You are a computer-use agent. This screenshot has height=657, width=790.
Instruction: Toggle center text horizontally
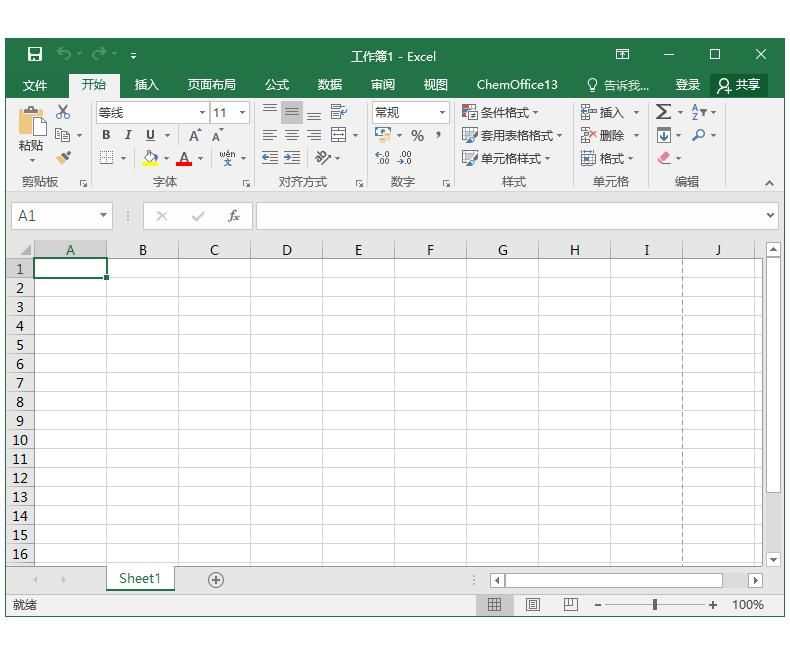click(292, 135)
